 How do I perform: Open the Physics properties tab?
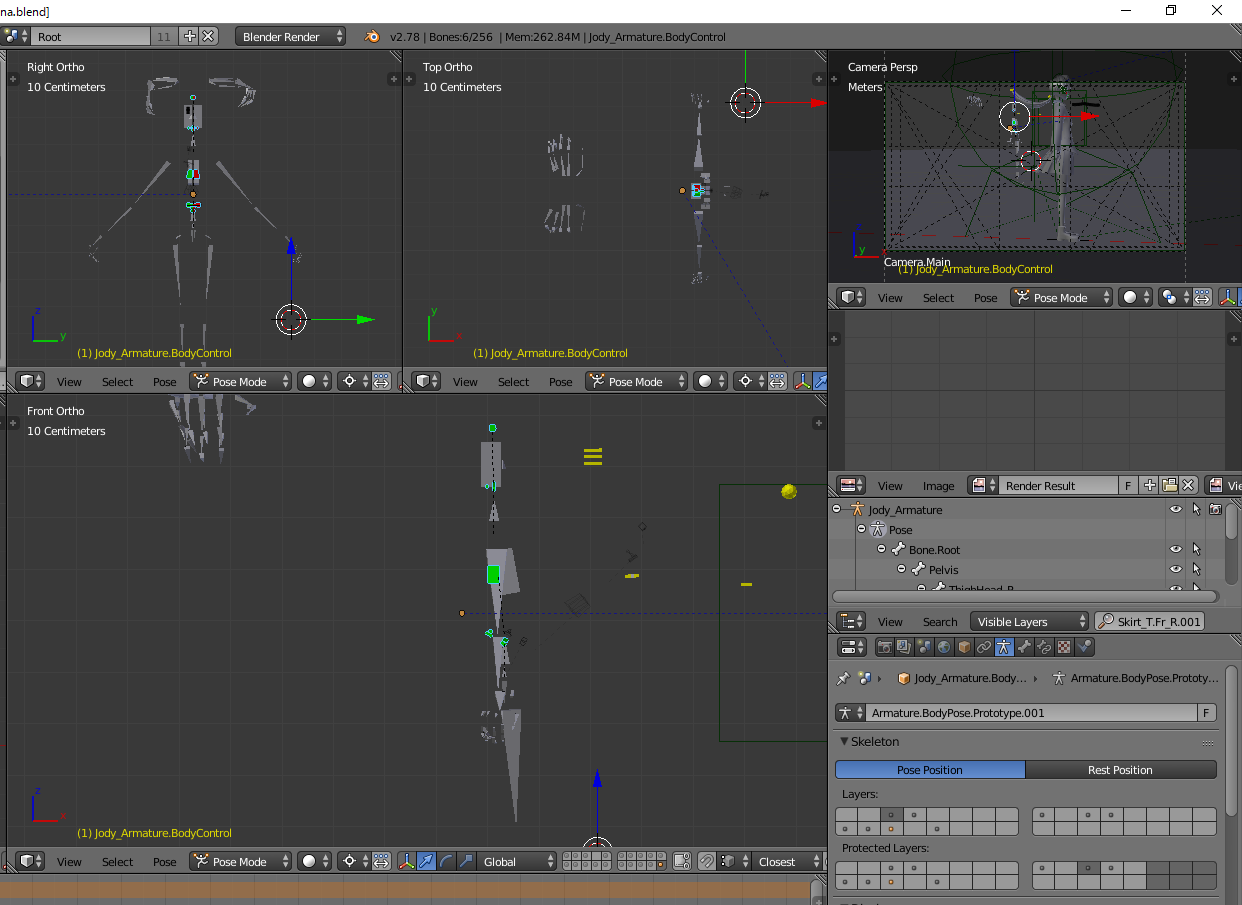(x=1085, y=647)
